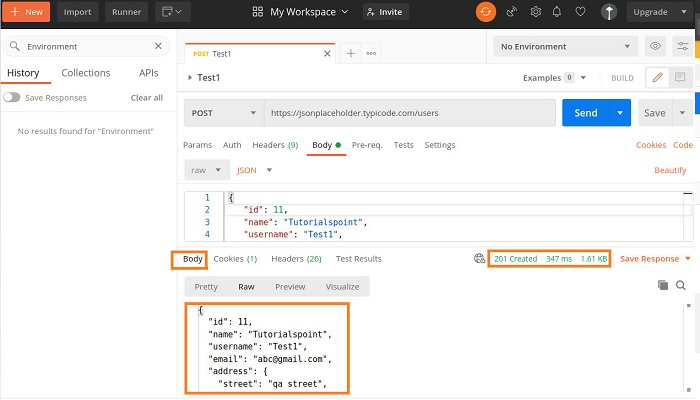Toggle the Save Responses switch

point(12,98)
